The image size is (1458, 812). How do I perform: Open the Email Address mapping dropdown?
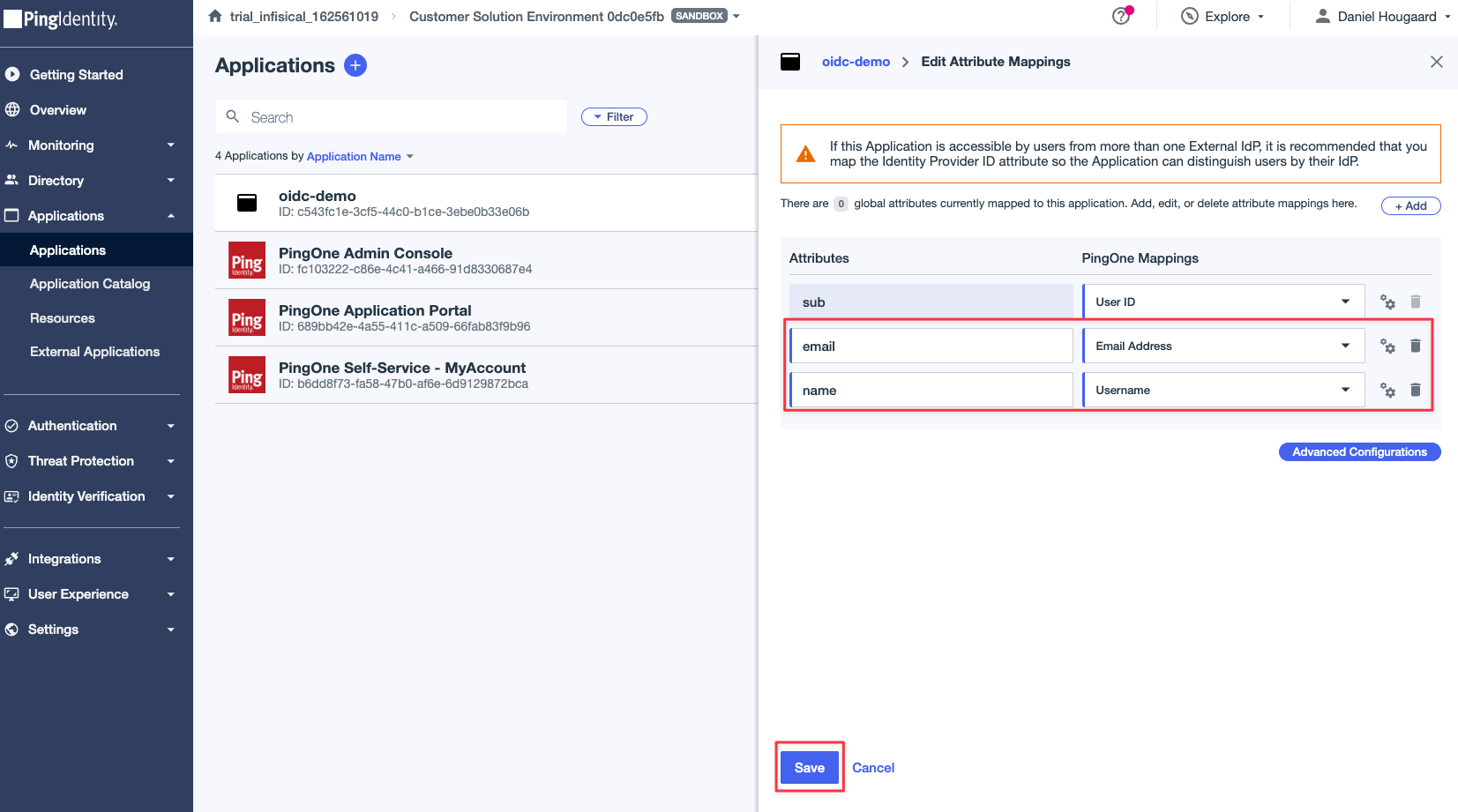point(1223,346)
